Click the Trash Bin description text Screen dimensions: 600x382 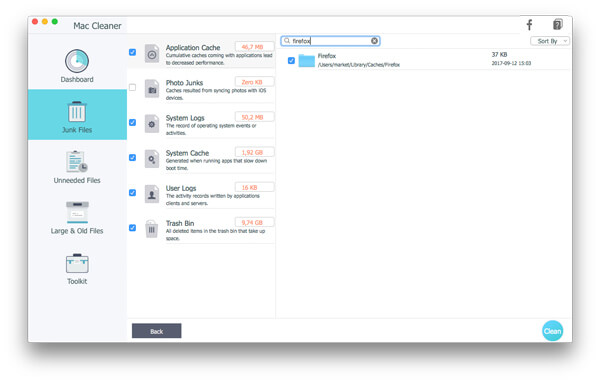coord(215,235)
